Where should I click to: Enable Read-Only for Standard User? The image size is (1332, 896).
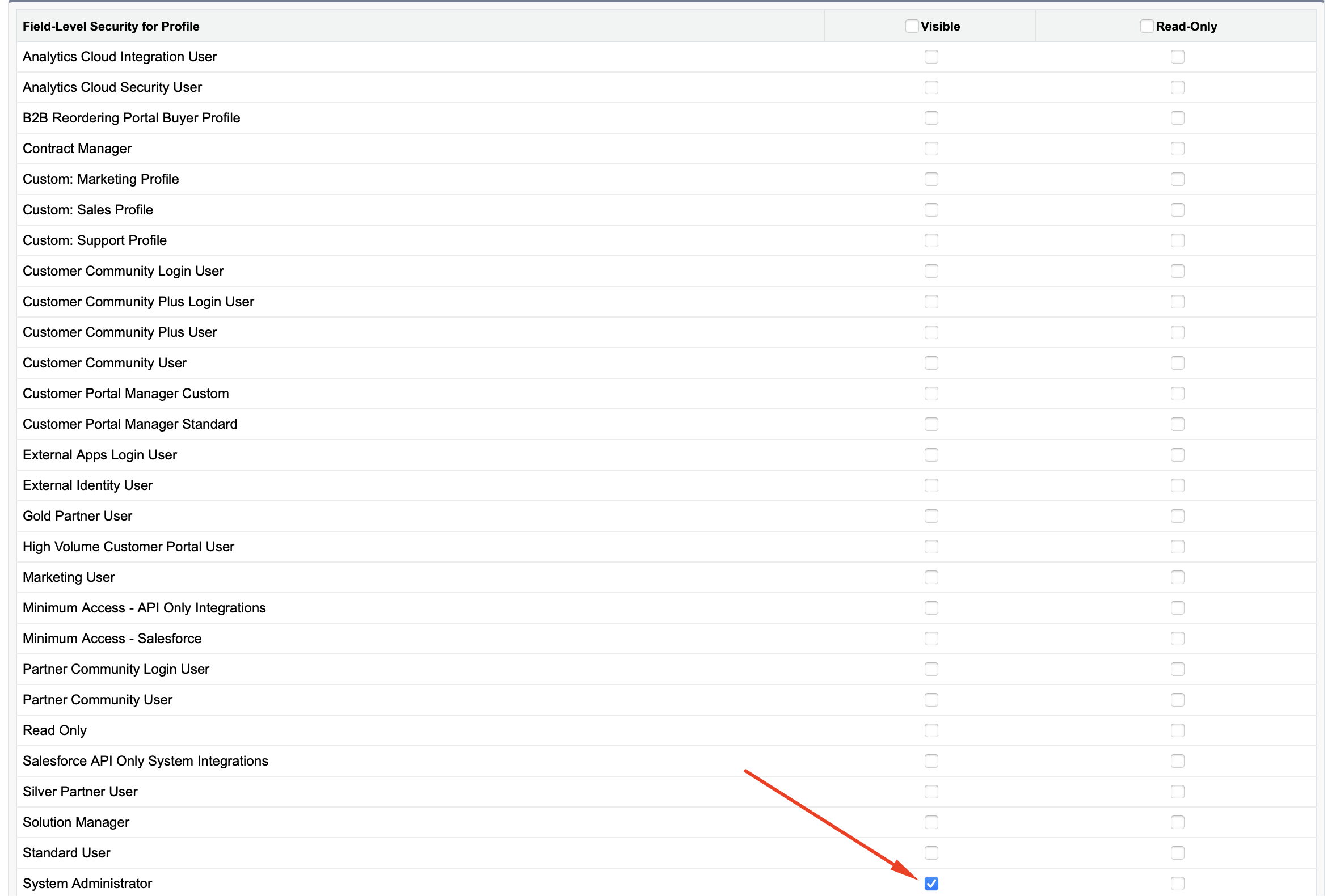[x=1178, y=852]
